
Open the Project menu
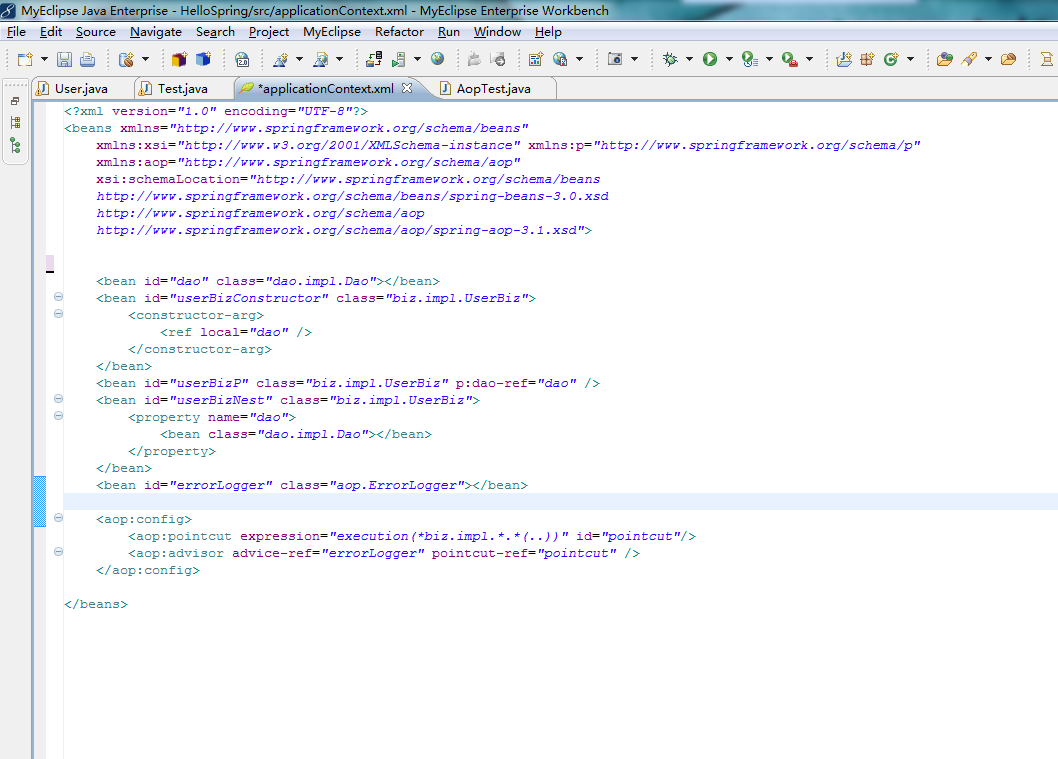pos(269,32)
